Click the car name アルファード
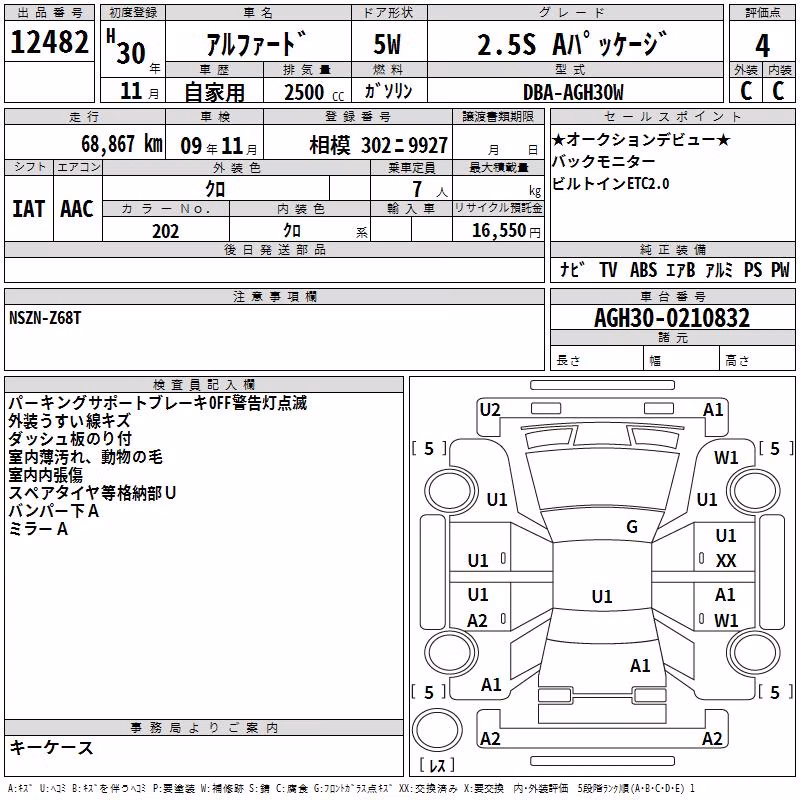Viewport: 800px width, 800px height. coord(257,43)
